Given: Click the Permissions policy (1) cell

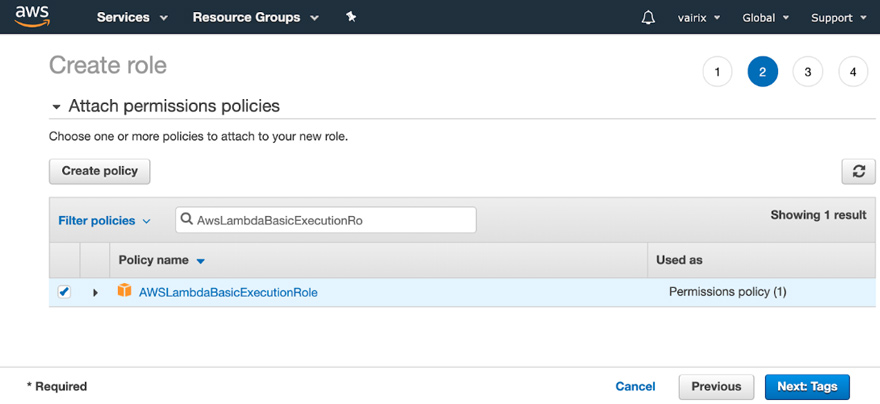Looking at the screenshot, I should 727,292.
